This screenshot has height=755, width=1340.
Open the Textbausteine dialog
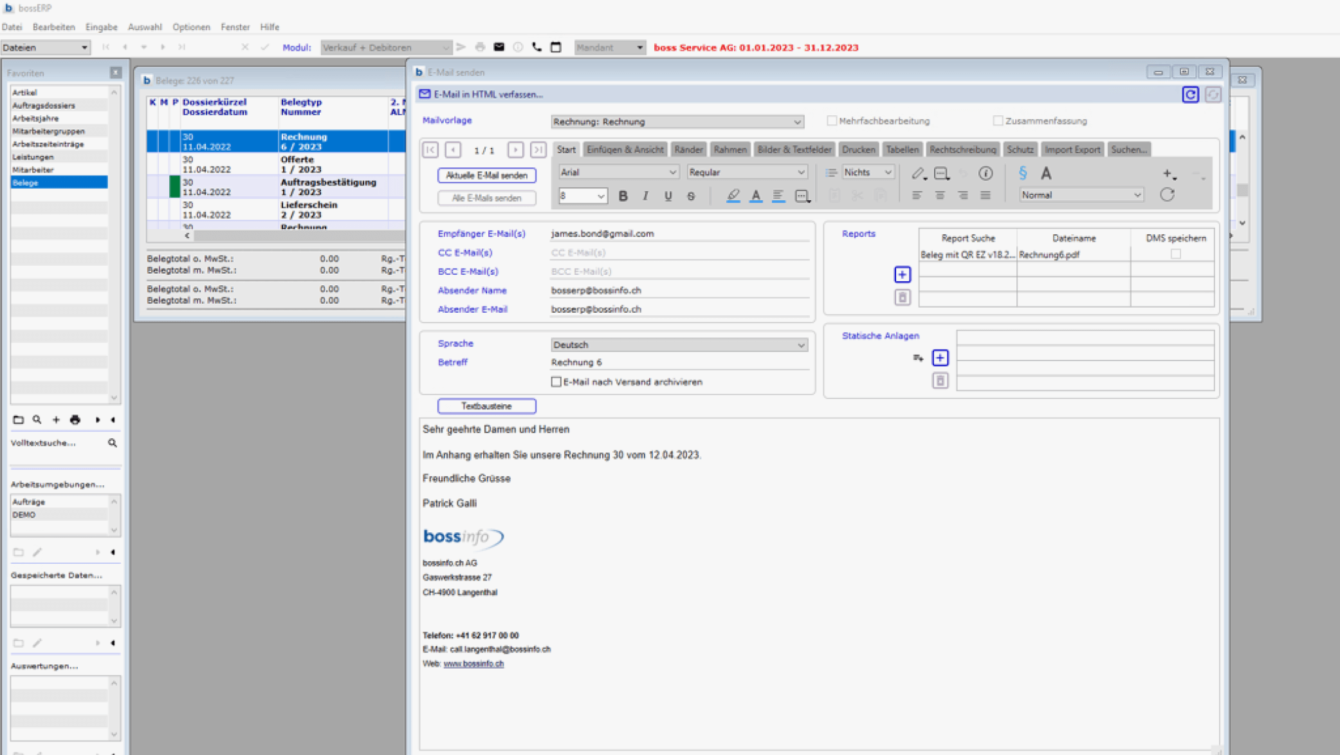[x=486, y=406]
